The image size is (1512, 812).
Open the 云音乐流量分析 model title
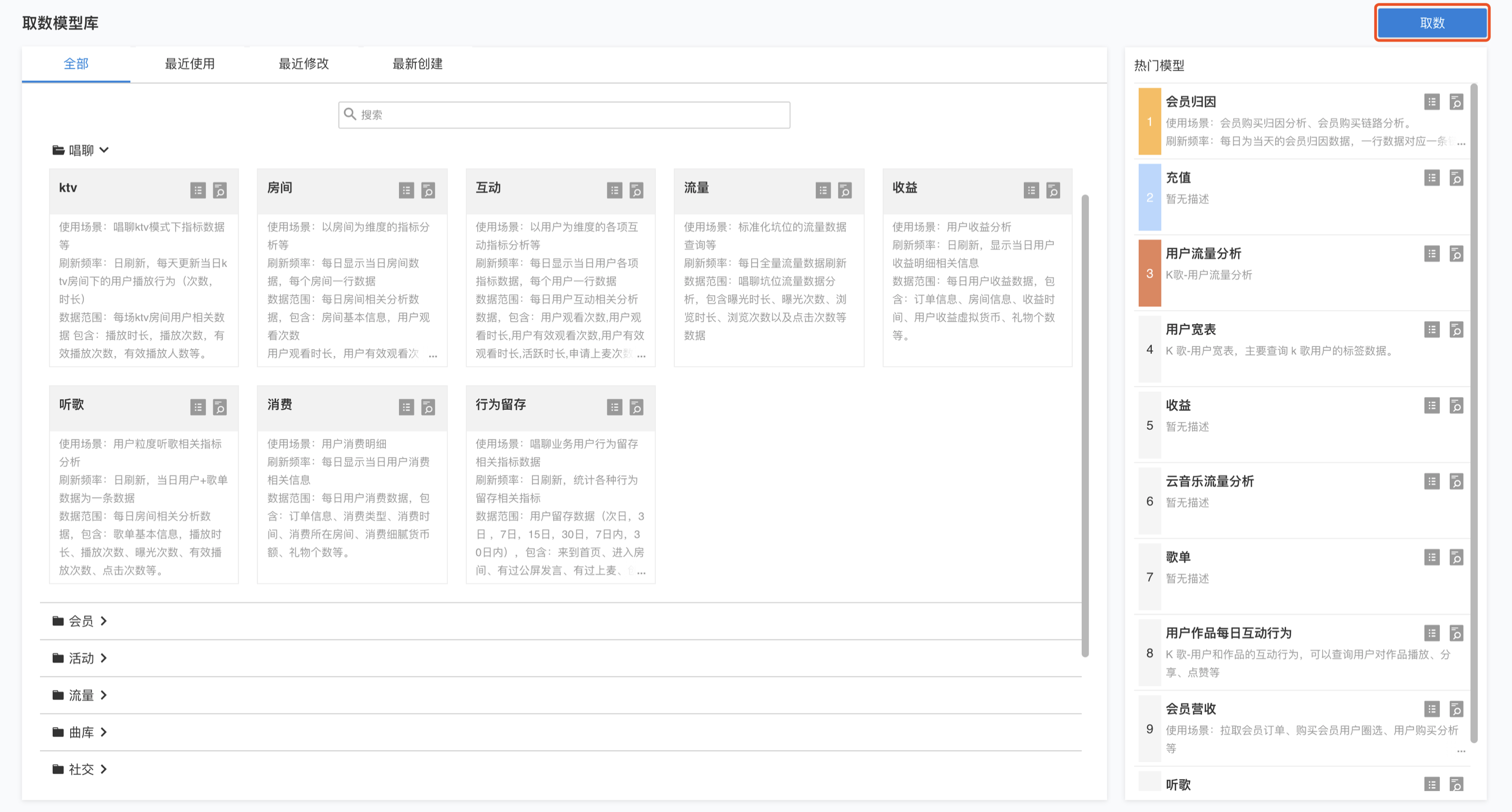(1210, 481)
